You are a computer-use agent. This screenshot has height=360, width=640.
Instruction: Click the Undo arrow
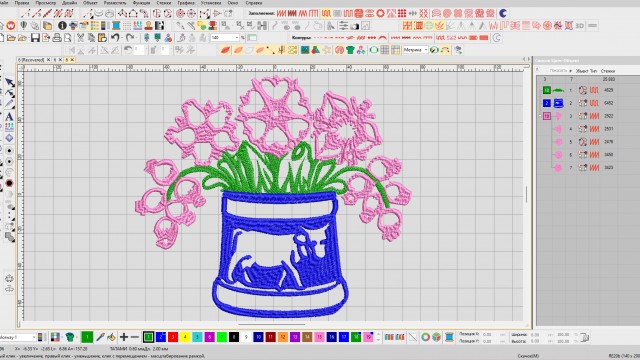click(x=115, y=38)
